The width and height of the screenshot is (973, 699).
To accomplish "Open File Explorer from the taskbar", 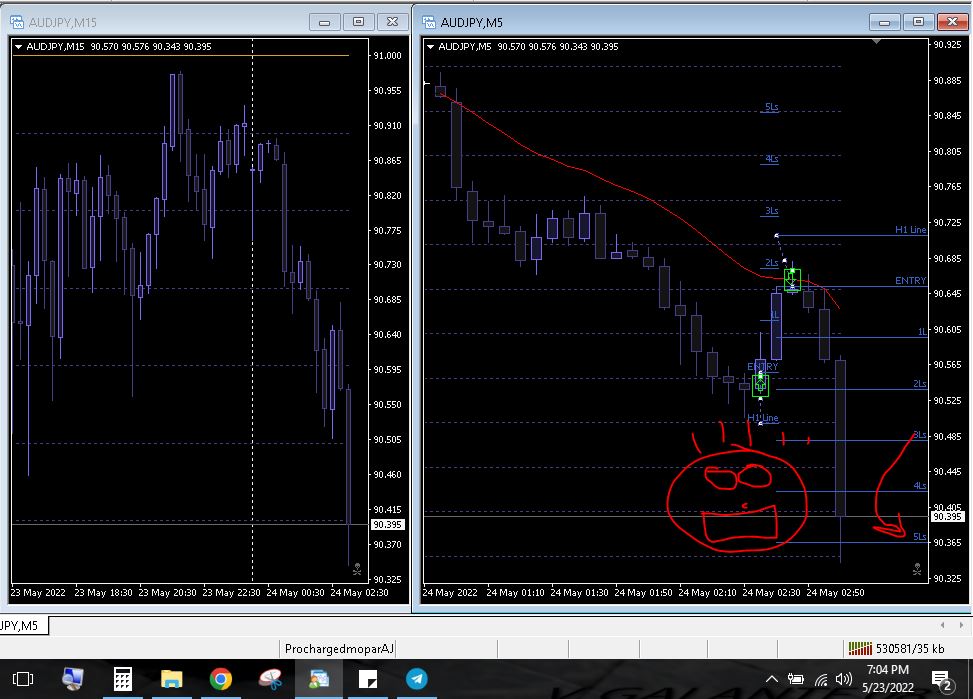I will (x=171, y=679).
